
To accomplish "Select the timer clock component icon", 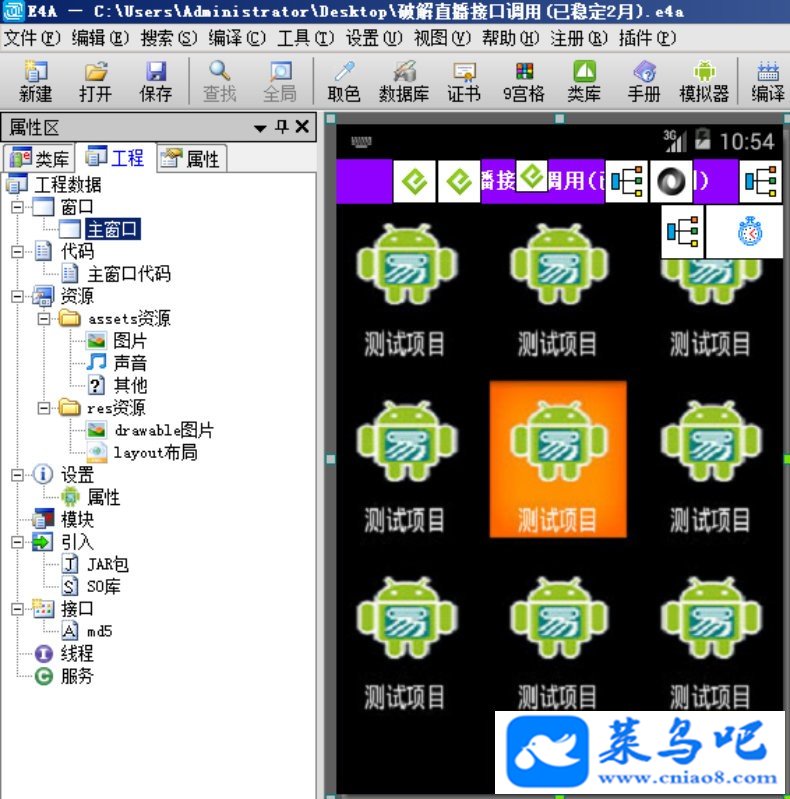I will pos(750,231).
